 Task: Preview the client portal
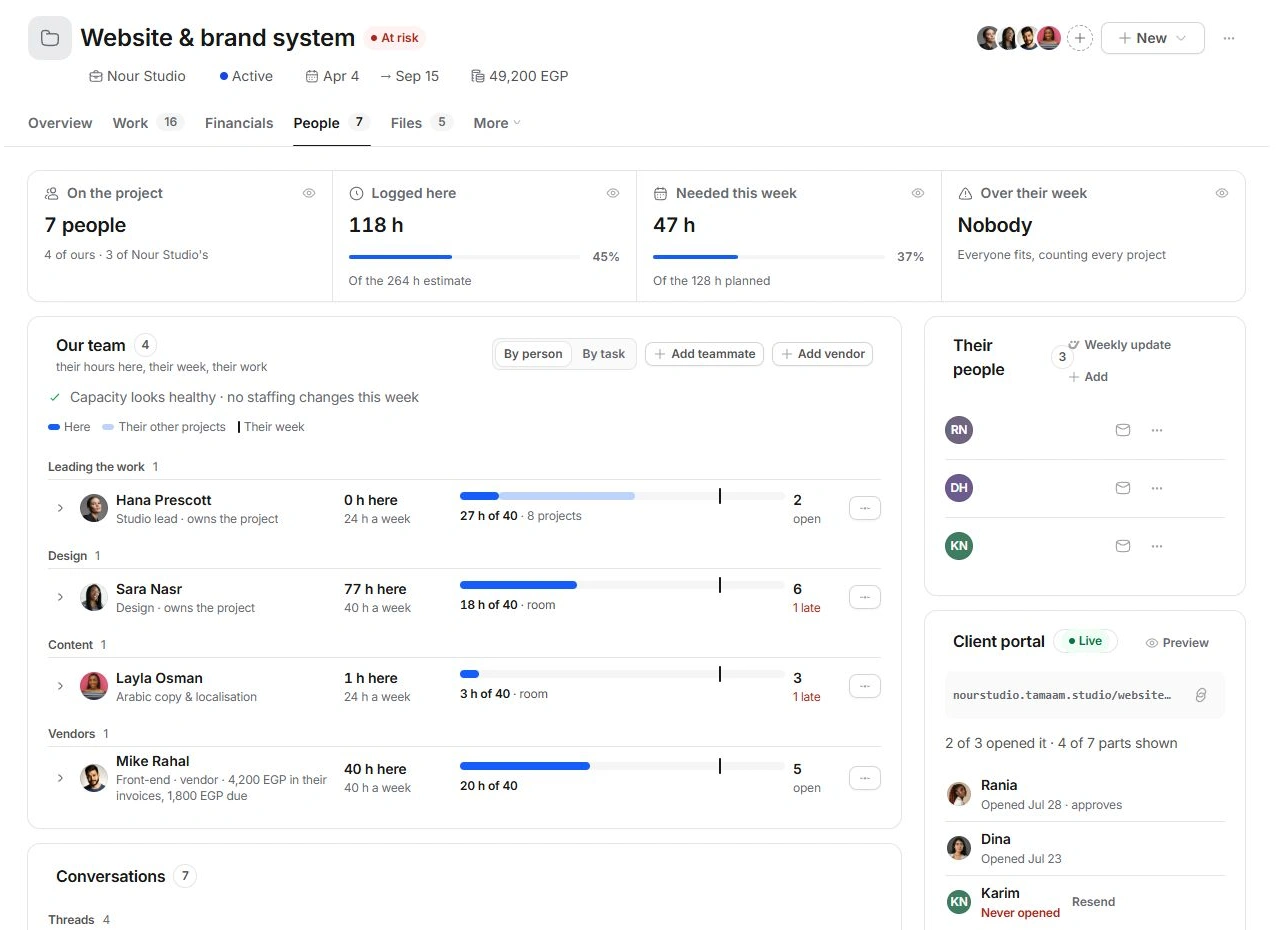point(1177,643)
